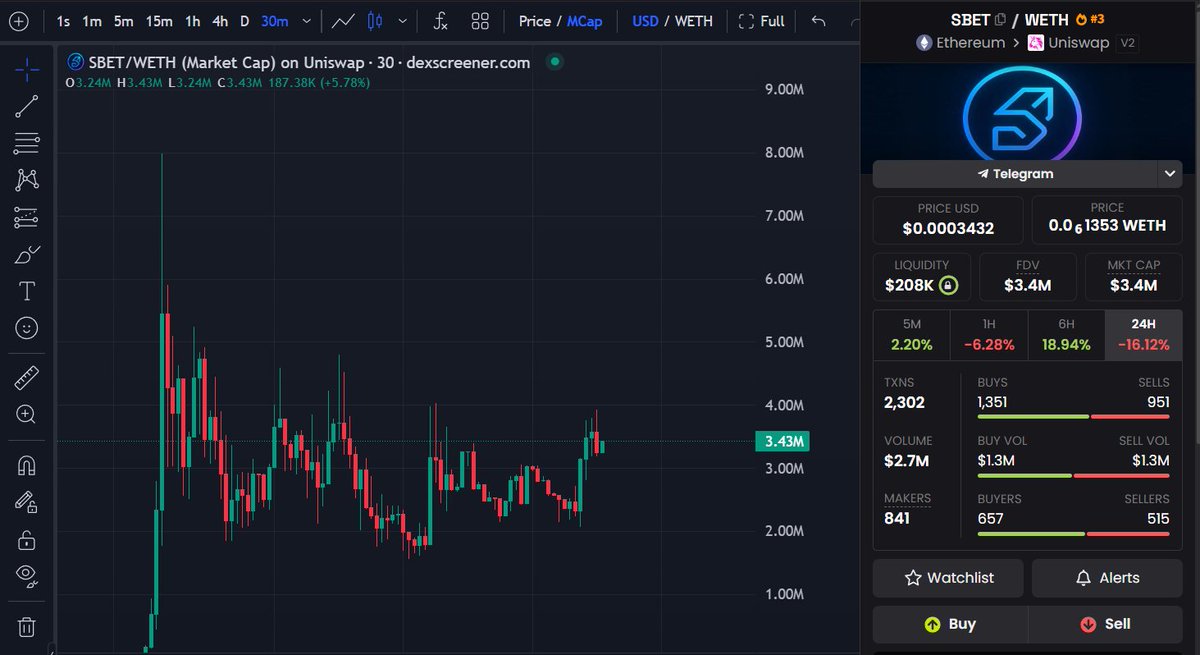
Task: Toggle hide all drawings with eye icon
Action: tap(27, 577)
